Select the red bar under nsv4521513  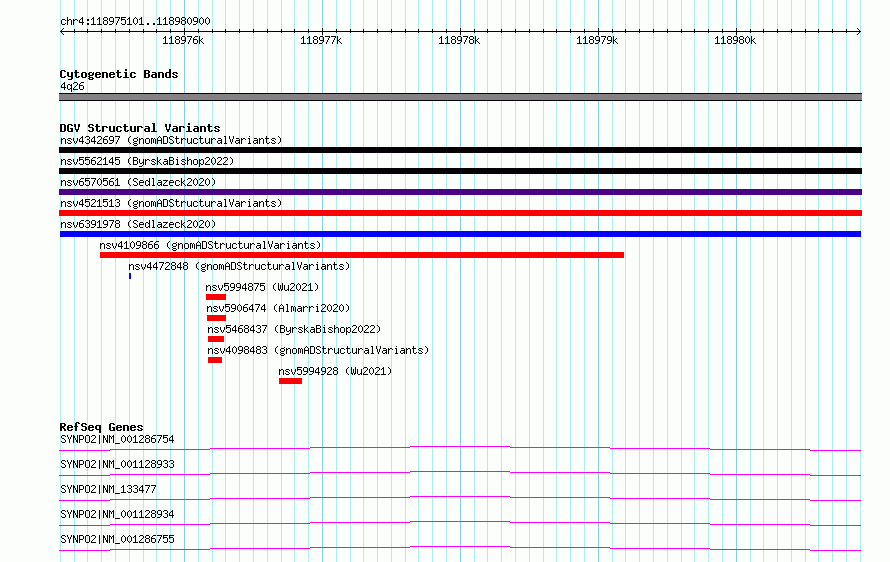point(460,213)
